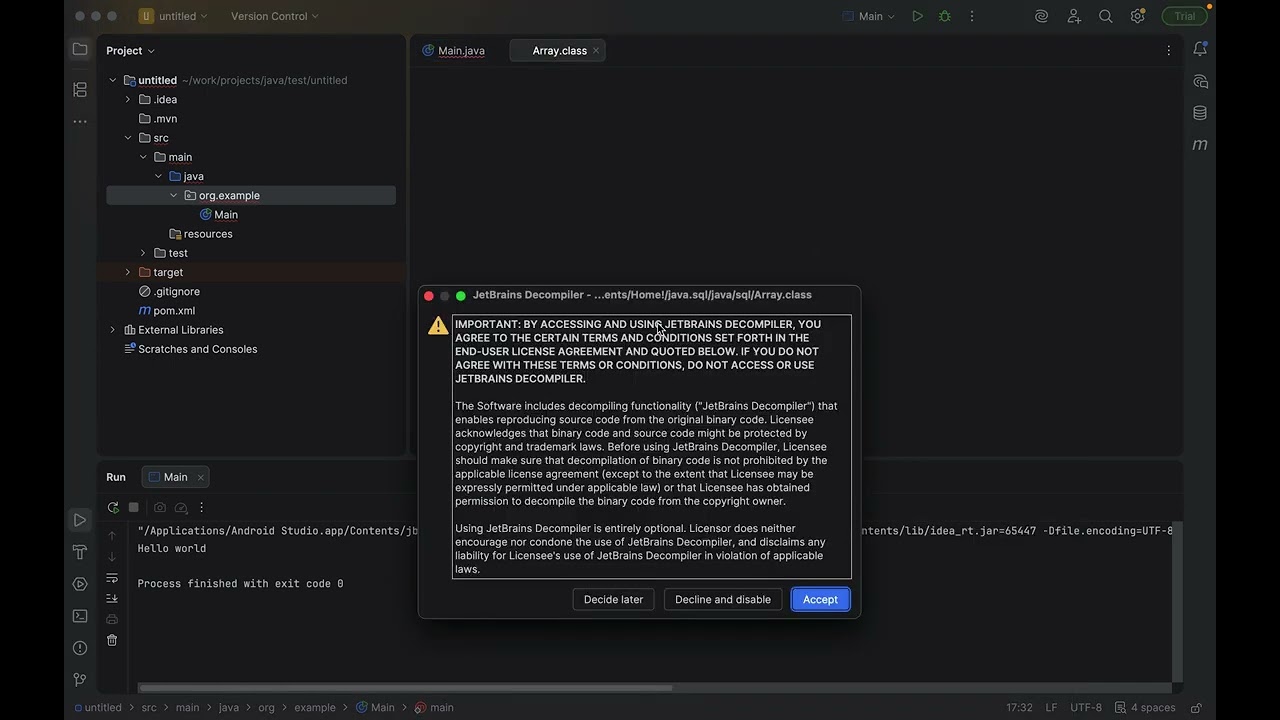Open the Database tool window
1280x720 pixels.
[1200, 113]
